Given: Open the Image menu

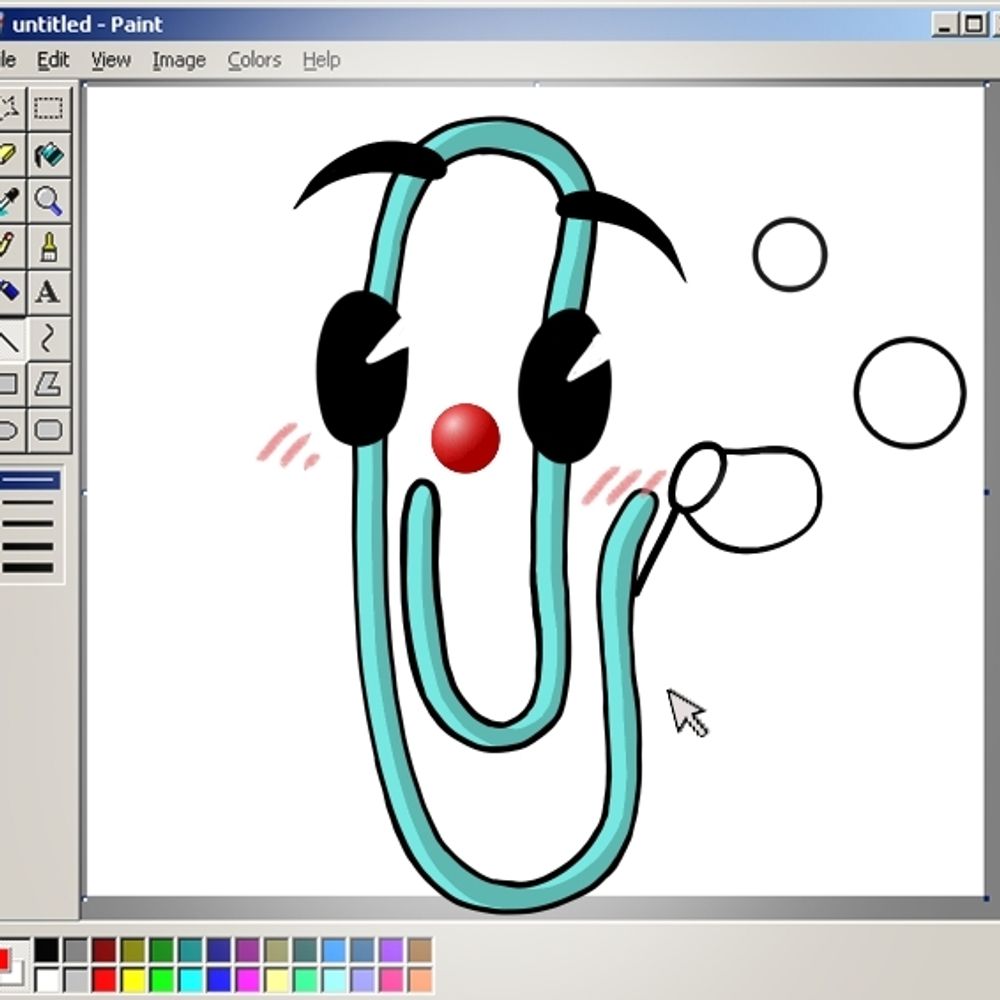Looking at the screenshot, I should [x=179, y=60].
